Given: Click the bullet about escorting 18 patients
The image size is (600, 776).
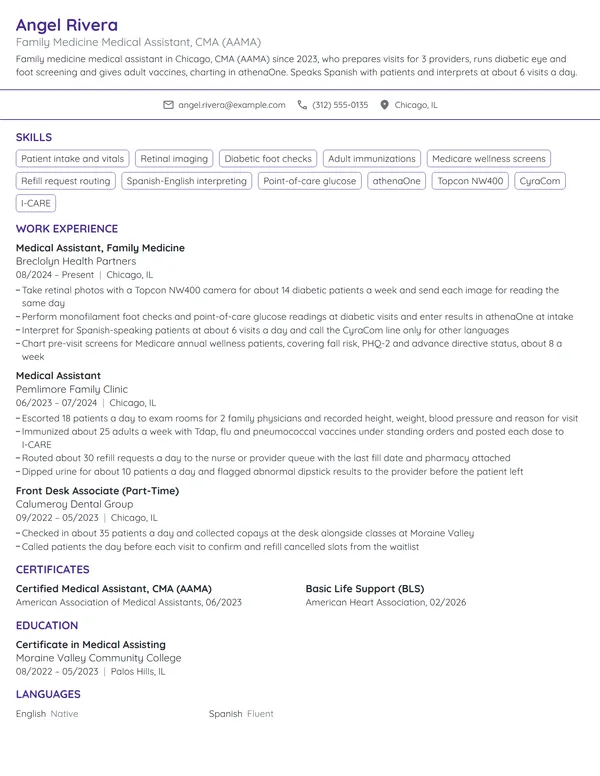Looking at the screenshot, I should [297, 418].
